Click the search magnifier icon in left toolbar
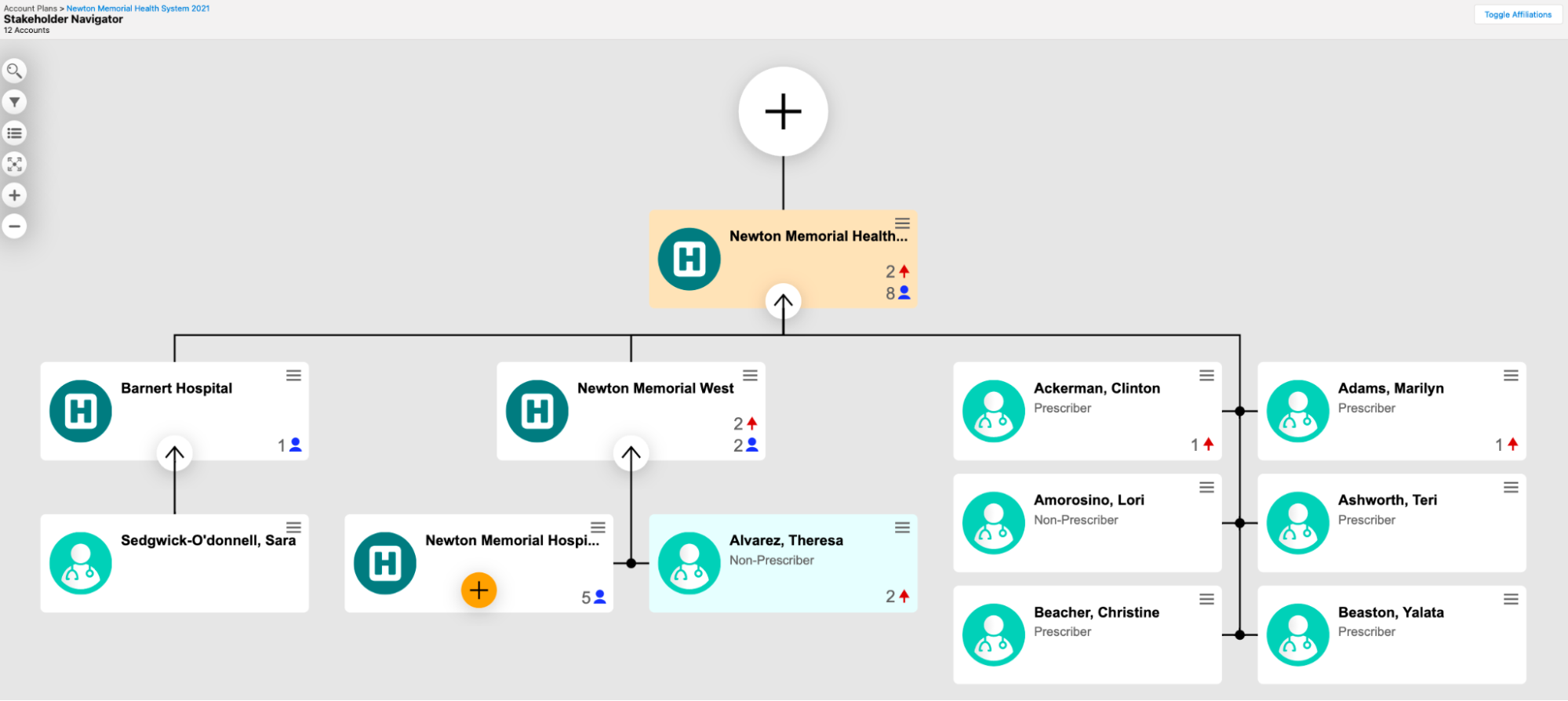1568x701 pixels. (x=14, y=71)
